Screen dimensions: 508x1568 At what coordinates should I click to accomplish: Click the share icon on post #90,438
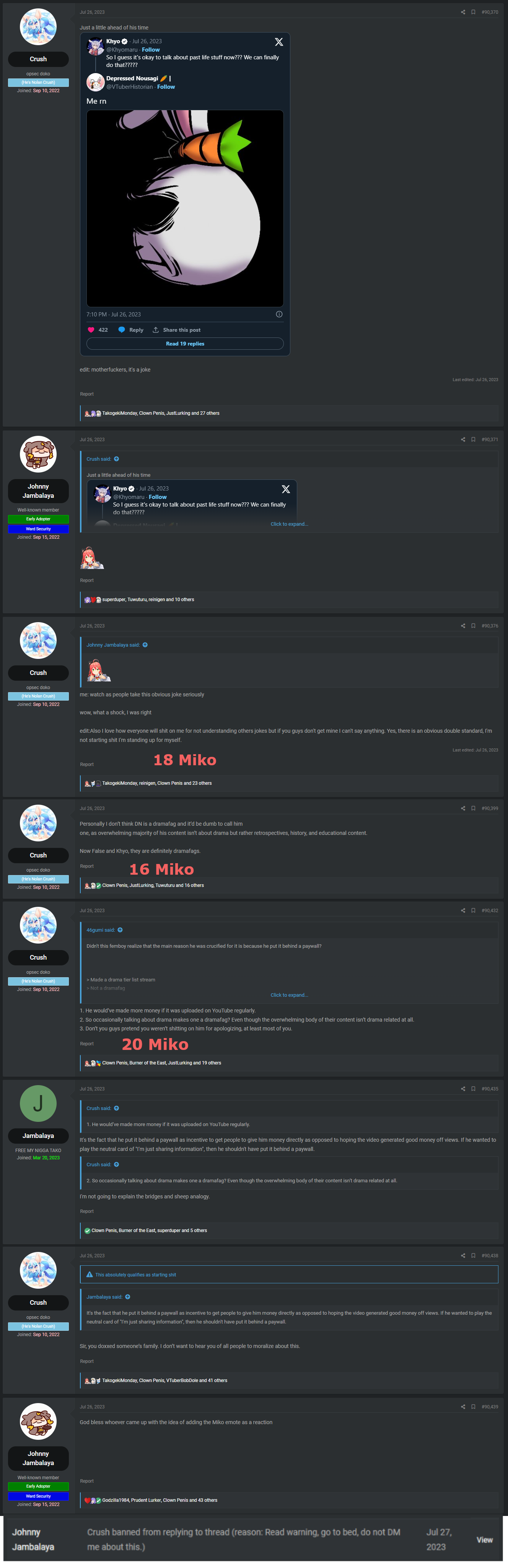463,1256
